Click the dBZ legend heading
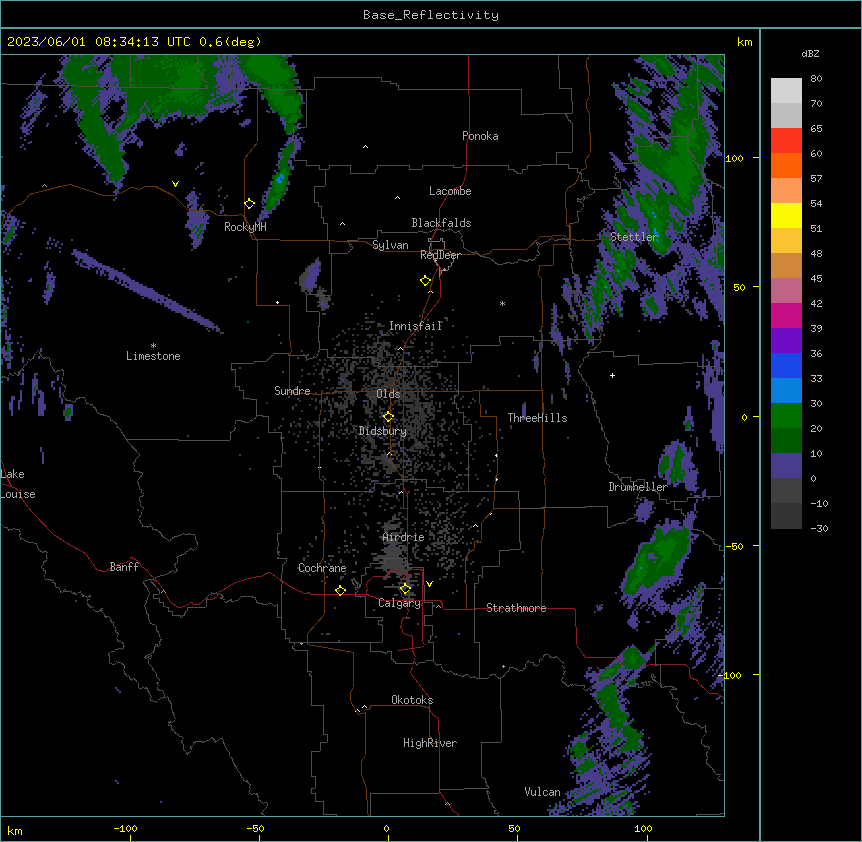 pos(810,53)
